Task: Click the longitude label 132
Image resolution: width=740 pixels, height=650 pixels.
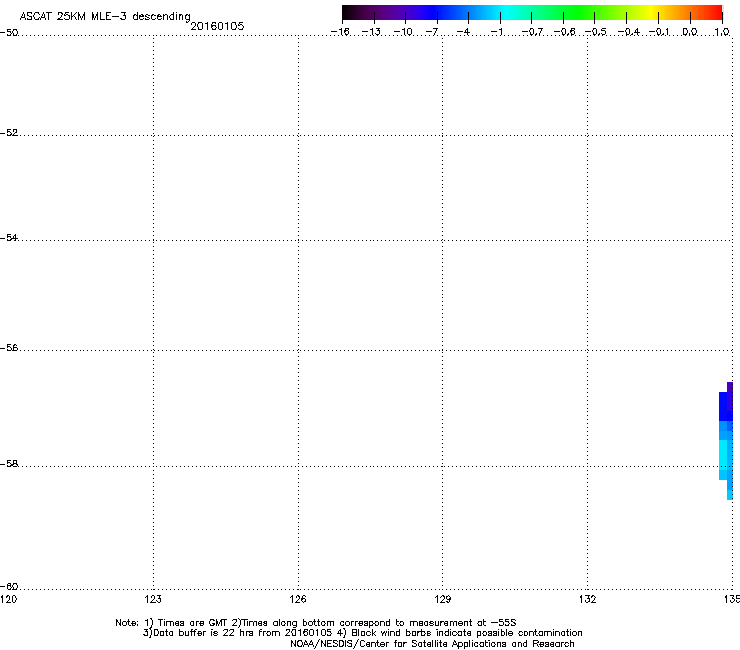Action: pos(587,599)
